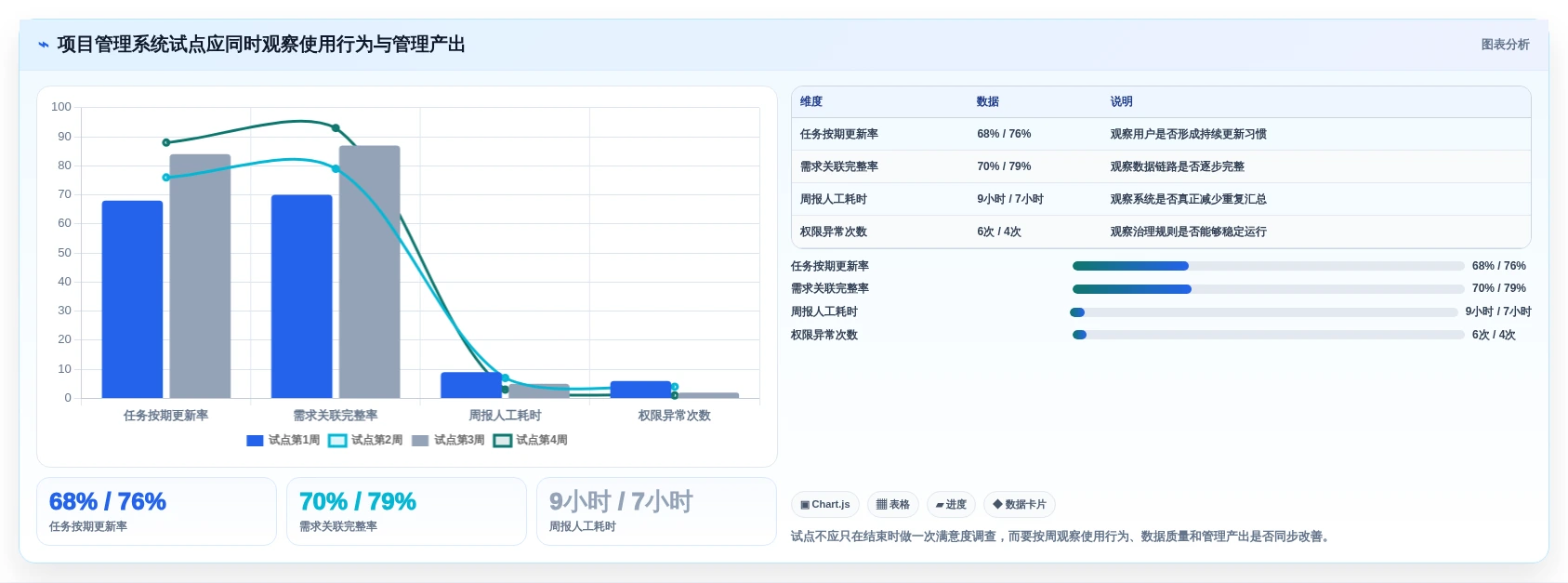Click table cell 任务按期更新率
Viewport: 1568px width, 583px height.
[839, 135]
